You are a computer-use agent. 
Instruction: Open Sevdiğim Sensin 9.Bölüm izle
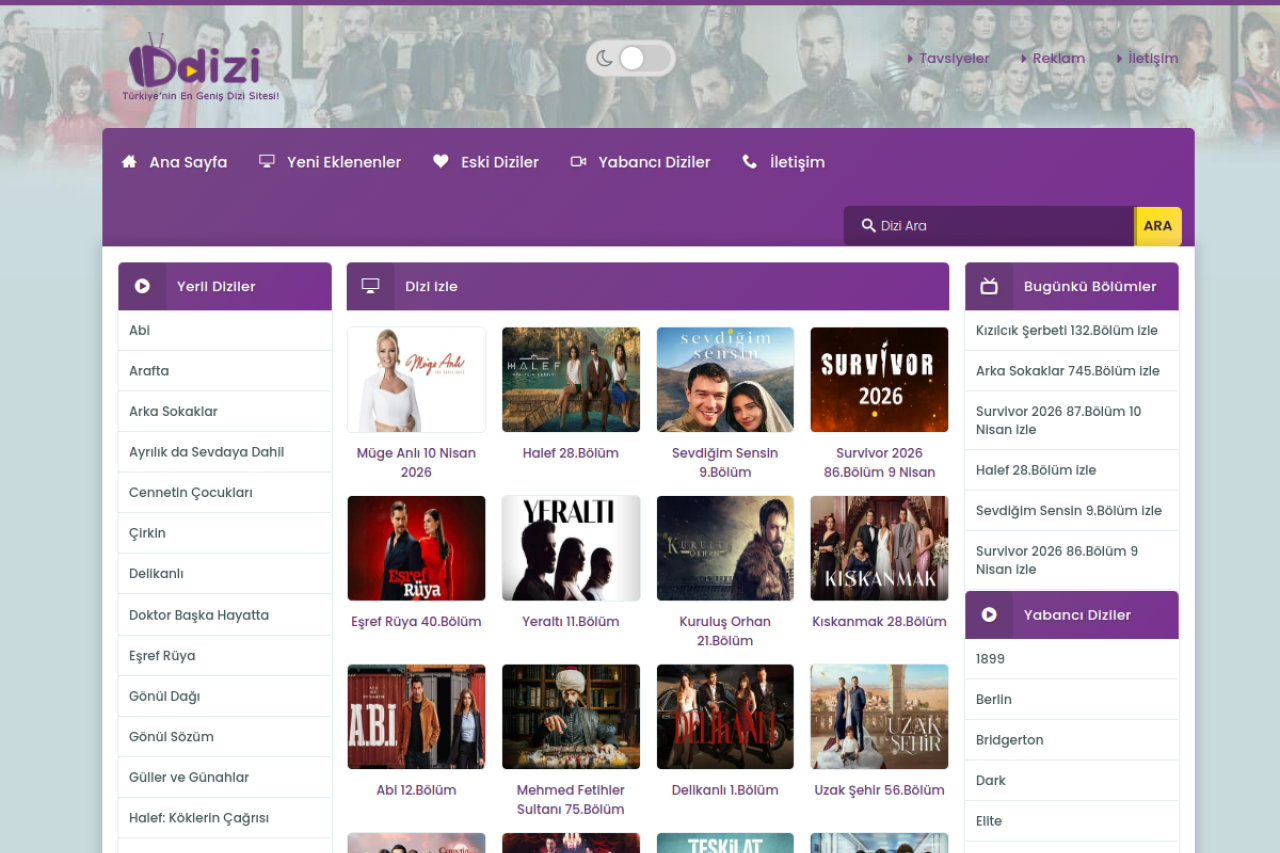[1069, 511]
